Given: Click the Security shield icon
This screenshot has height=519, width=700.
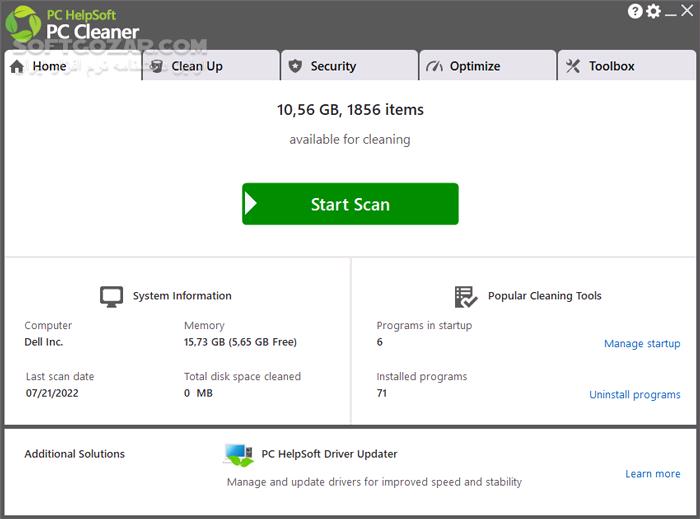Looking at the screenshot, I should click(x=295, y=66).
